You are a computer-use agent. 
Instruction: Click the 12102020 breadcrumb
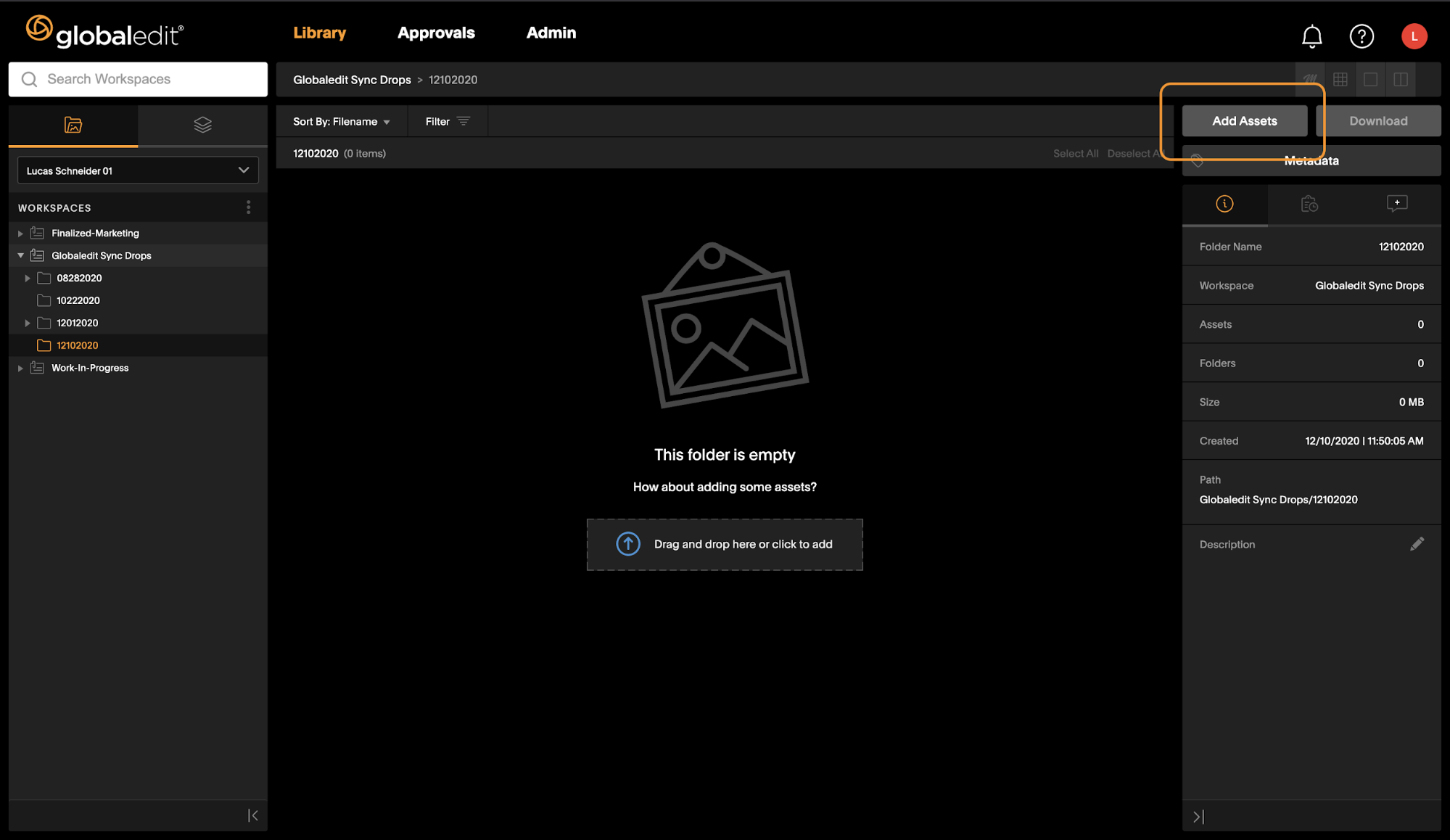coord(453,80)
